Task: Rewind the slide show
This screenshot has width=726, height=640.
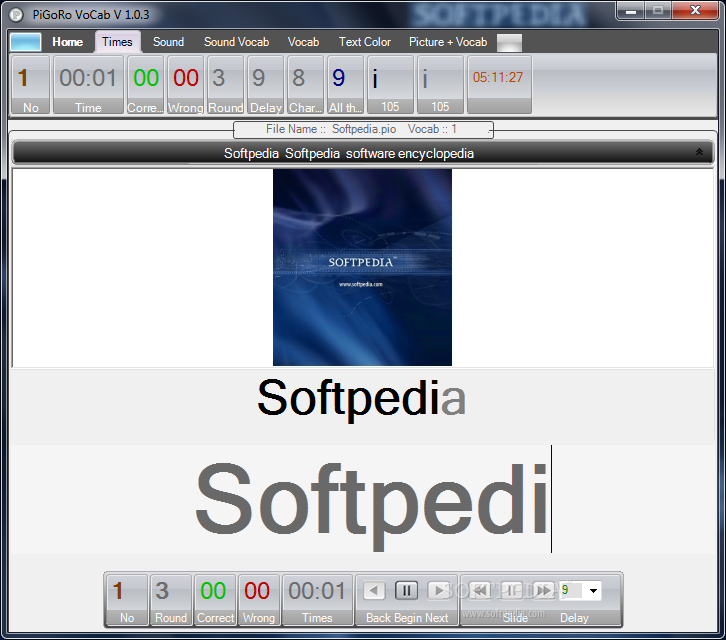Action: [481, 590]
